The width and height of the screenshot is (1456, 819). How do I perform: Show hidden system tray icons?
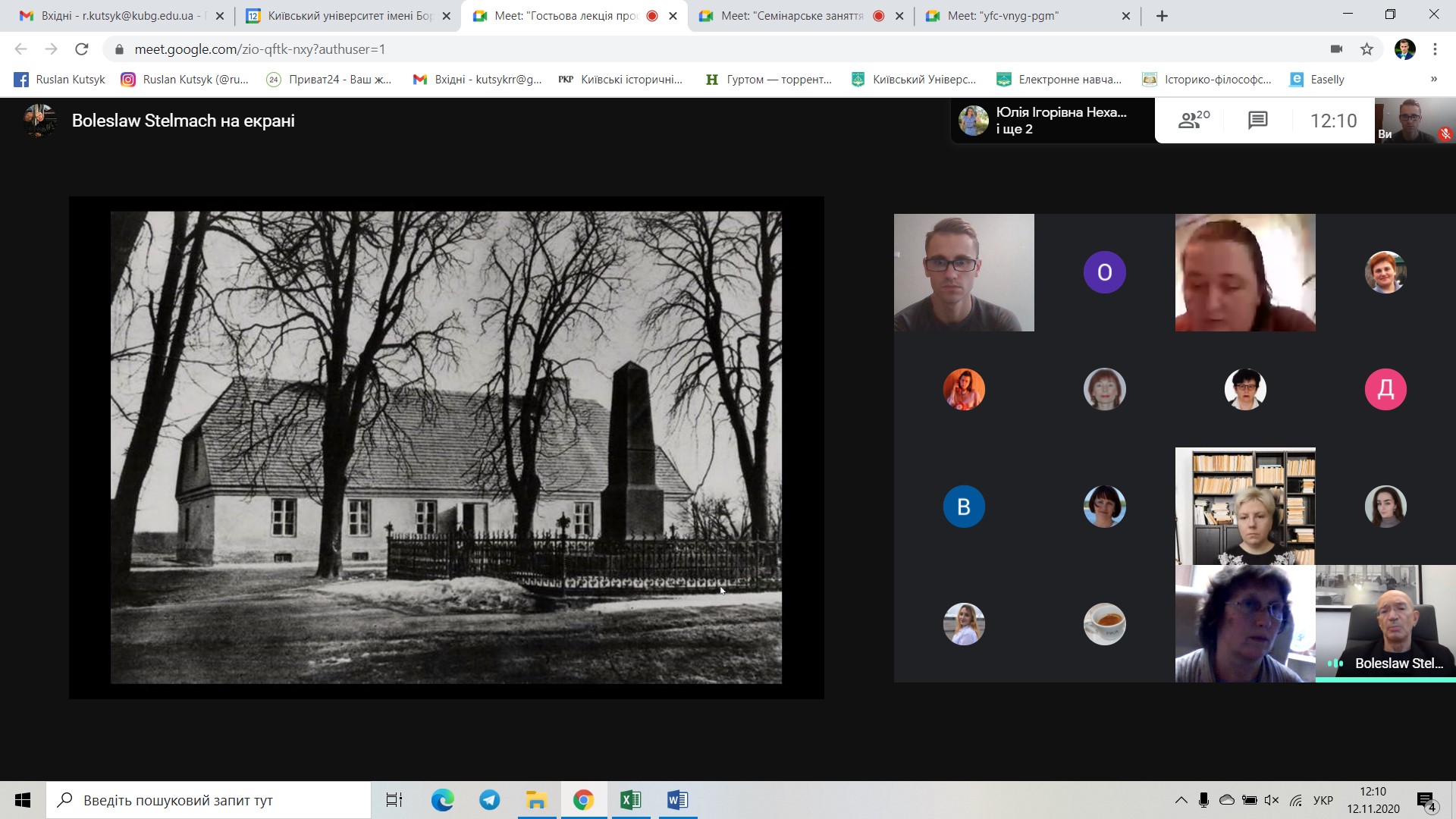coord(1181,801)
